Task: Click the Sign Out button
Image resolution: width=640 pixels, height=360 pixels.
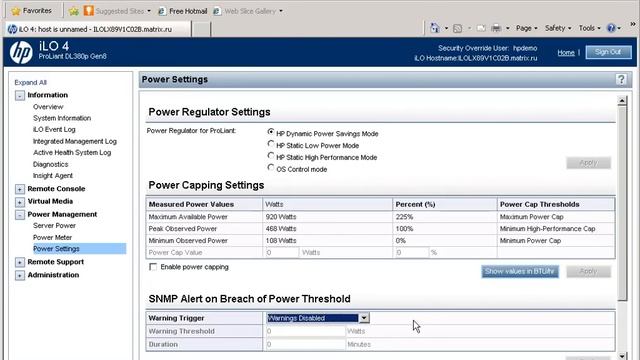Action: coord(608,52)
